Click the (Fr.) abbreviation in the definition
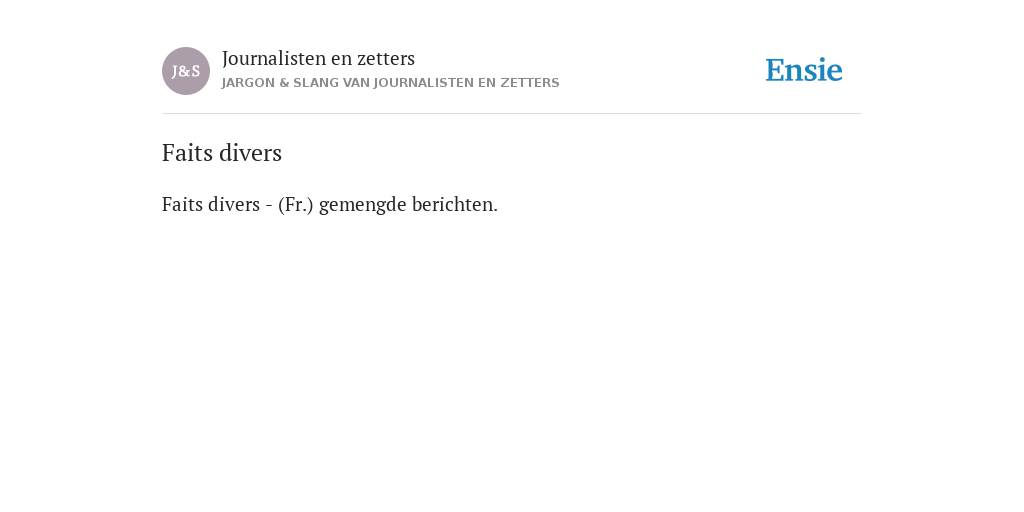The image size is (1024, 512). [295, 204]
